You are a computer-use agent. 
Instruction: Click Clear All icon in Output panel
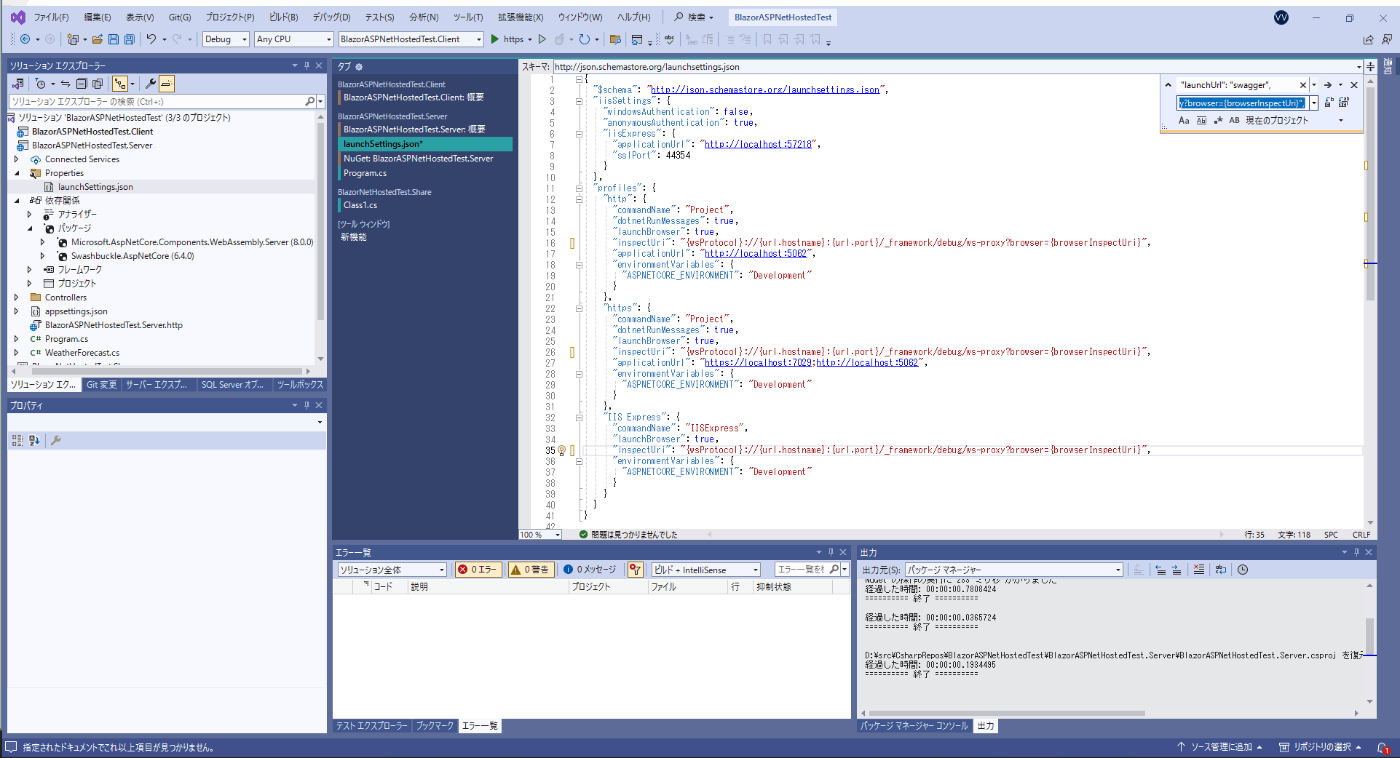click(1199, 569)
